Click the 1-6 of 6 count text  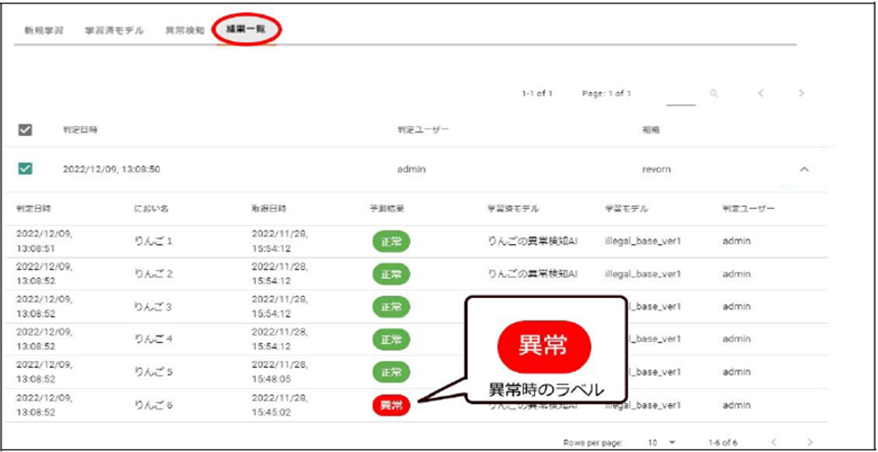click(x=724, y=442)
